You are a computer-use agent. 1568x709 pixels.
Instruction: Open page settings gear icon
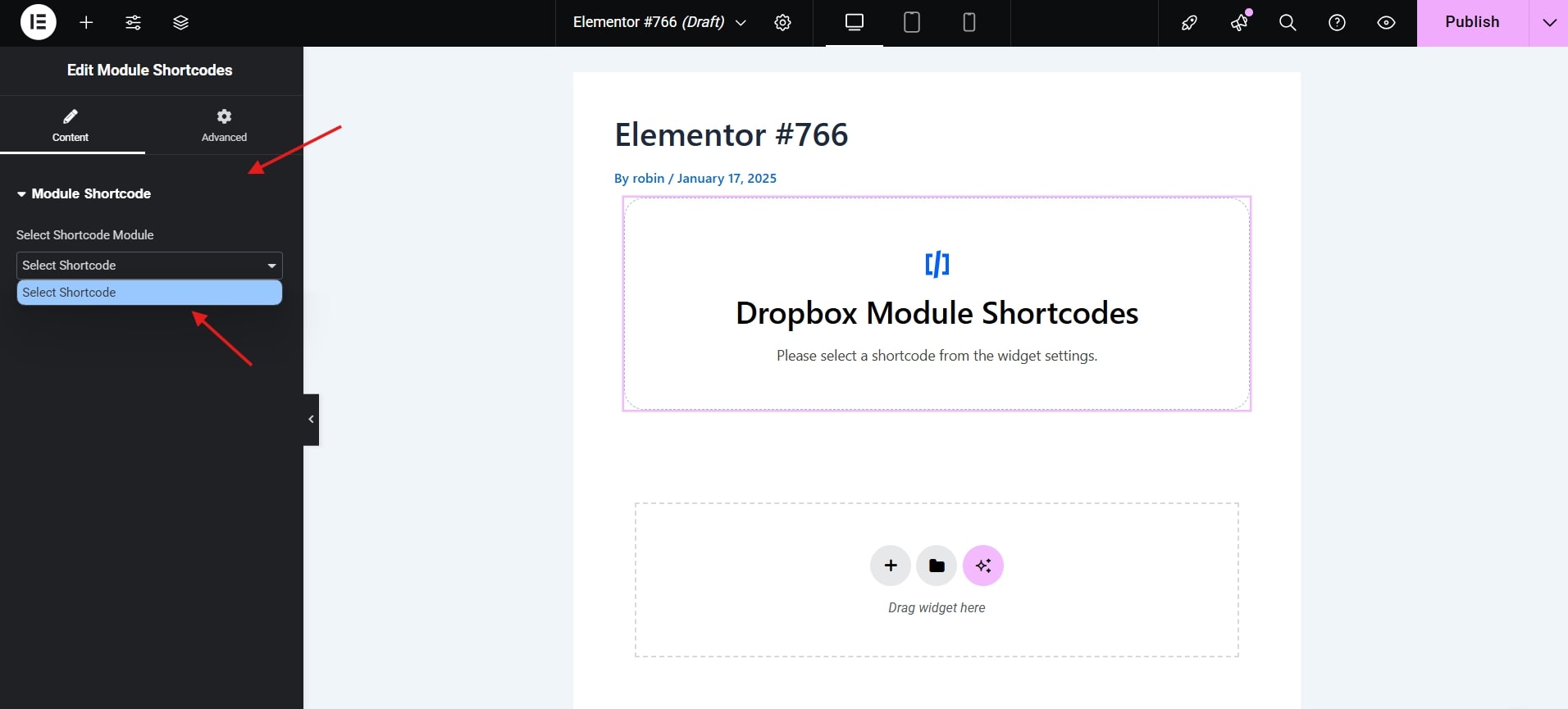point(783,23)
